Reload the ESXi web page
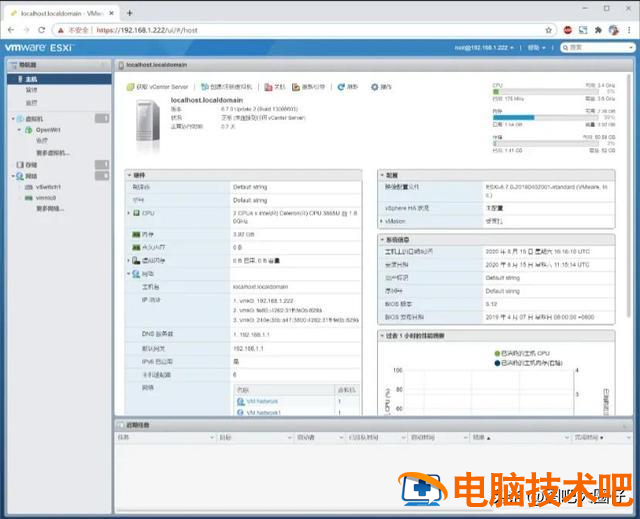The image size is (640, 519). 41,30
